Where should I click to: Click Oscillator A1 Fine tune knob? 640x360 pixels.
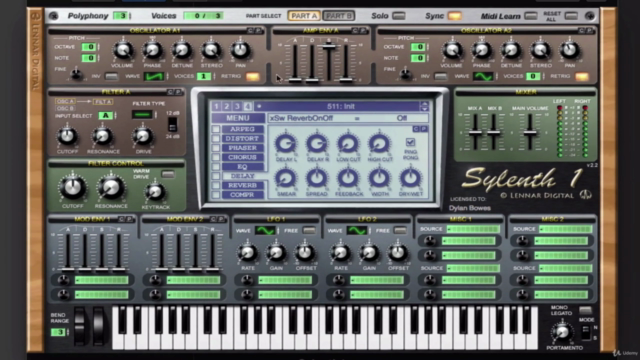pyautogui.click(x=76, y=74)
